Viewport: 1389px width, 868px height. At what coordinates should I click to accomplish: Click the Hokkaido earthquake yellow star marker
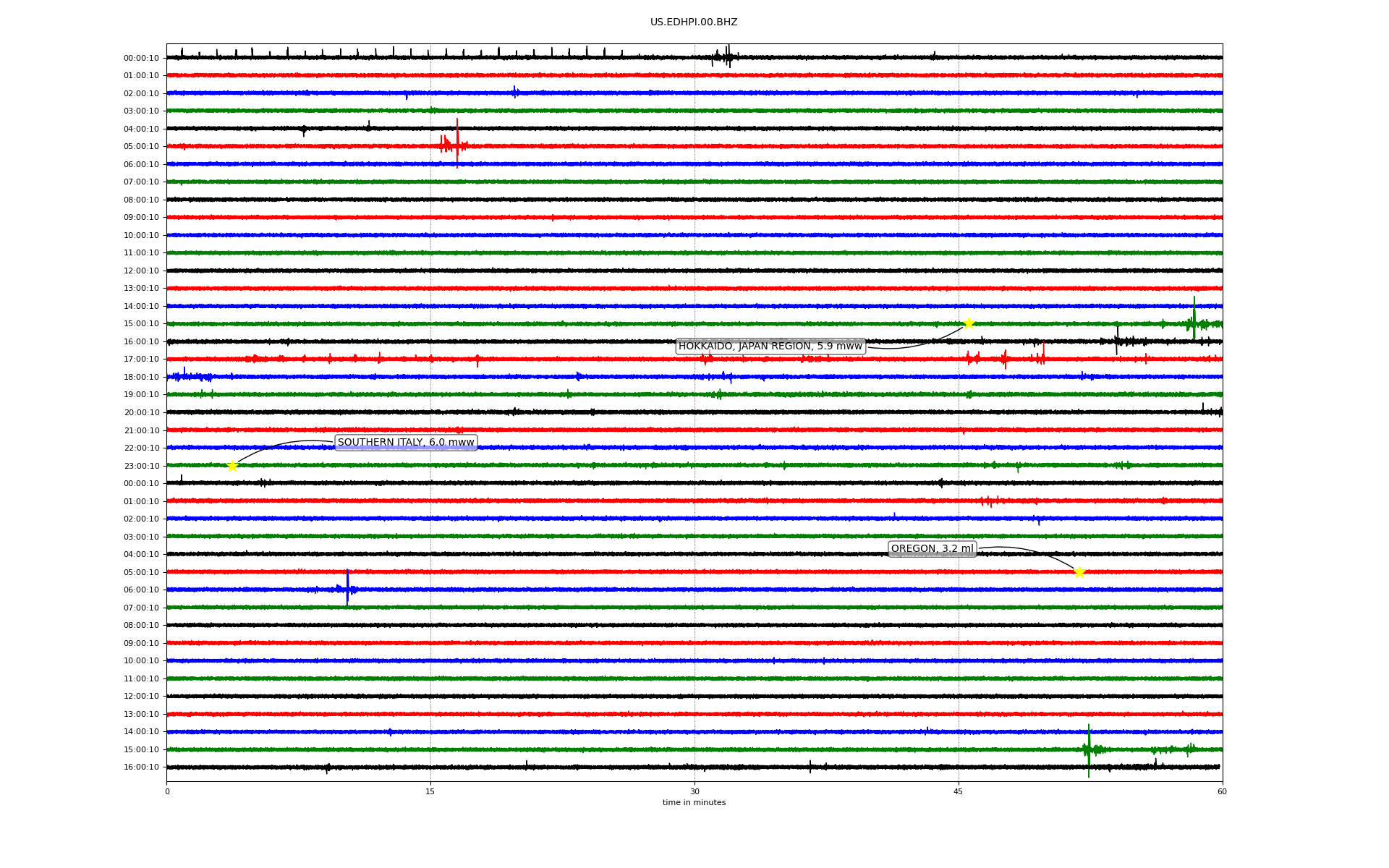click(969, 323)
